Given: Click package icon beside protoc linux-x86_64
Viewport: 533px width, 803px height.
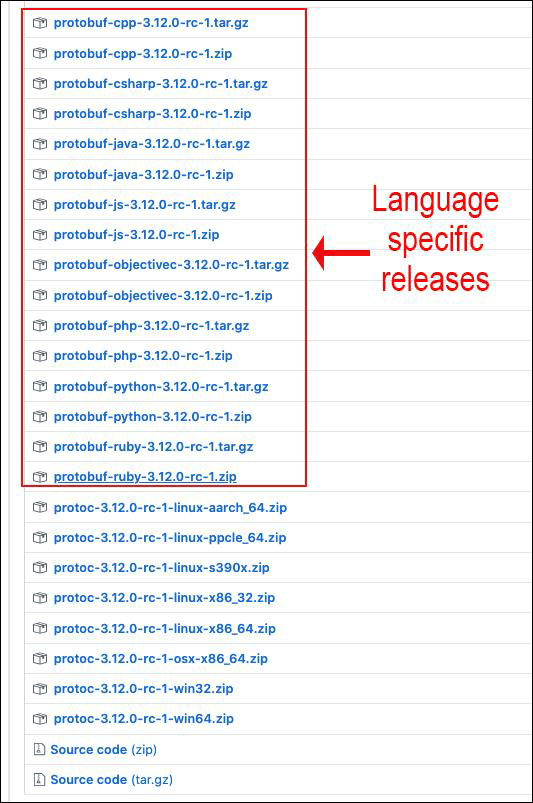Looking at the screenshot, I should [40, 628].
